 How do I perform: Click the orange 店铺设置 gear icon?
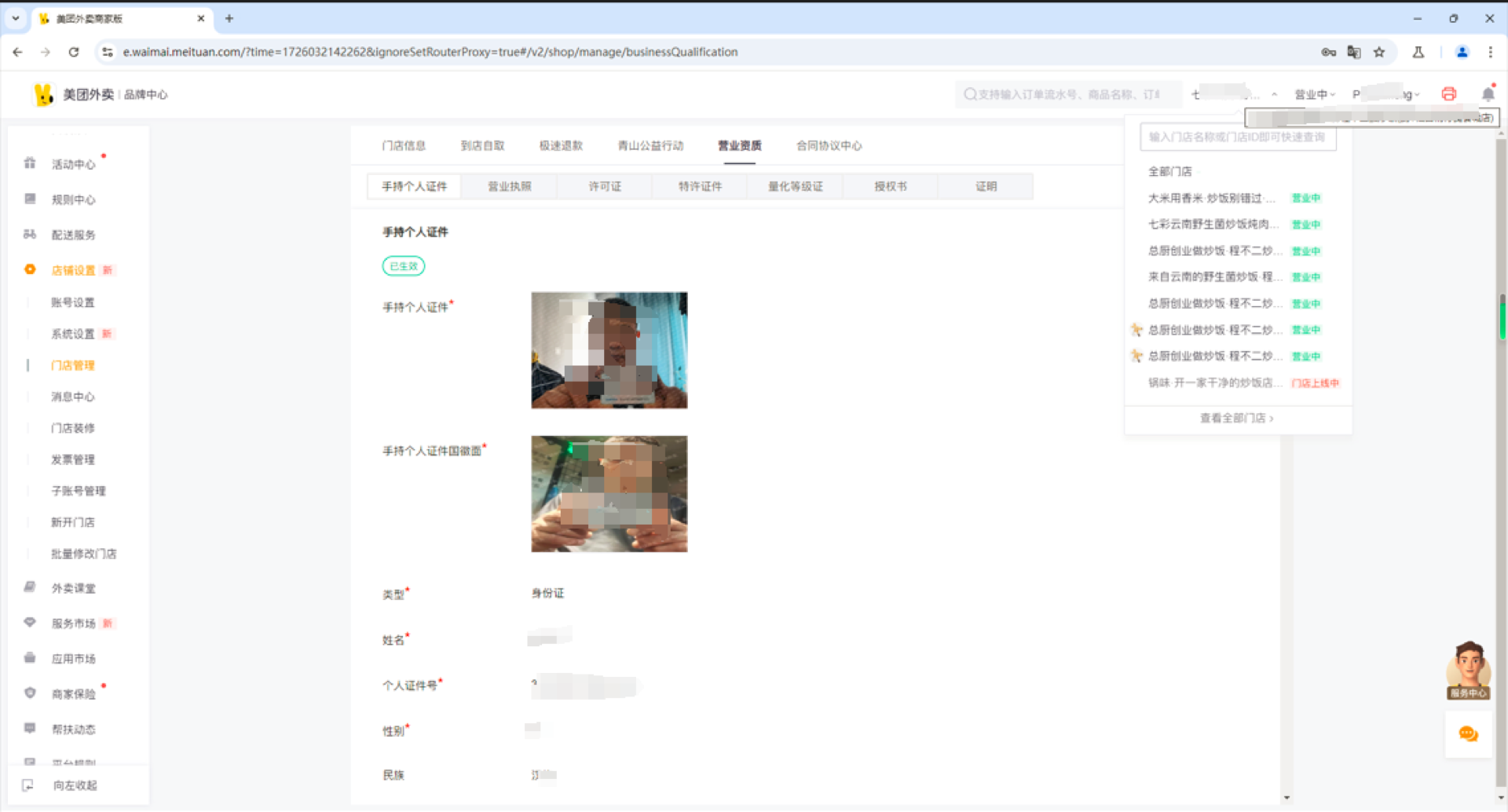click(x=30, y=269)
